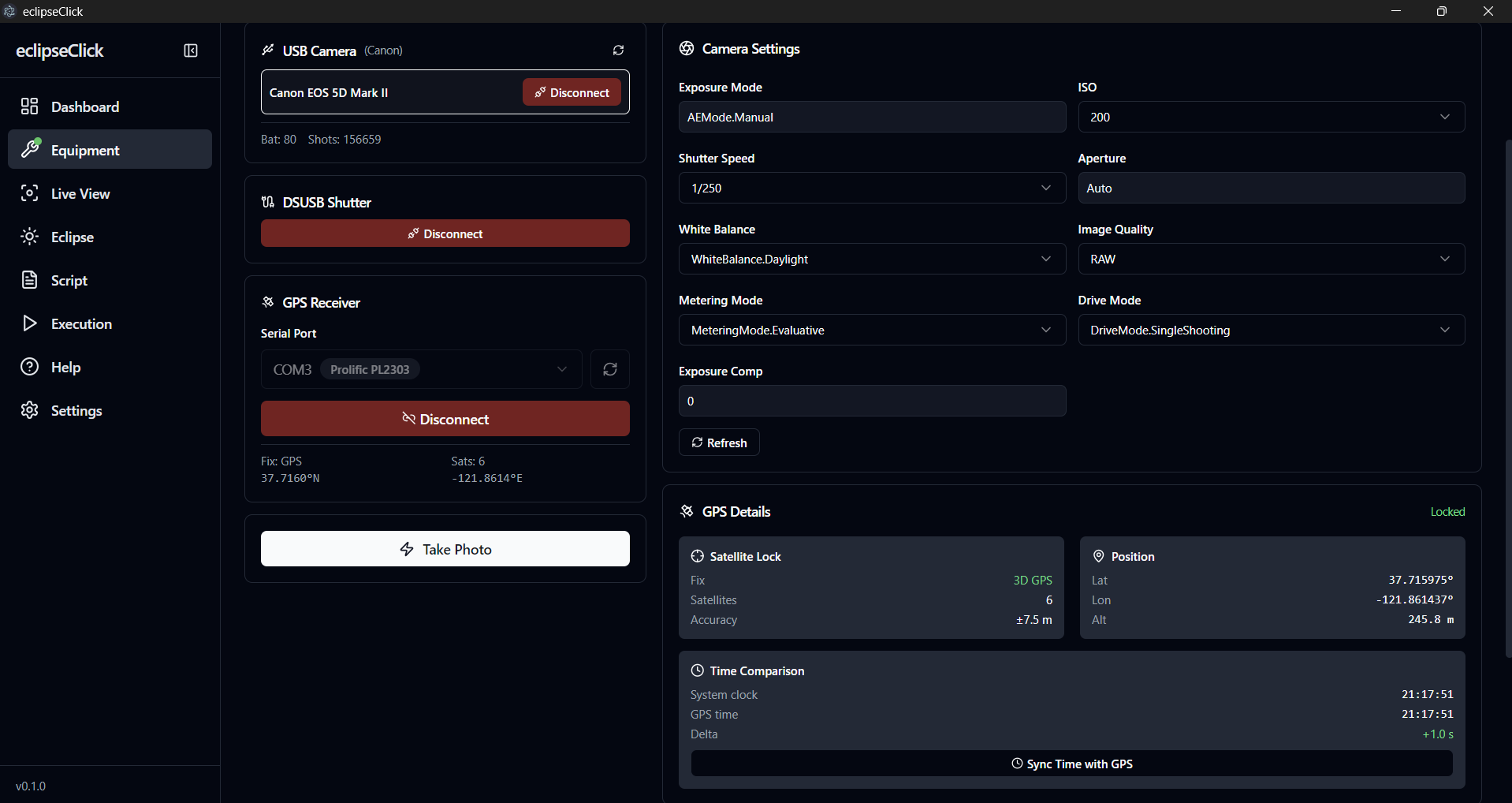Viewport: 1512px width, 803px height.
Task: Open the Shutter Speed dropdown
Action: 871,188
